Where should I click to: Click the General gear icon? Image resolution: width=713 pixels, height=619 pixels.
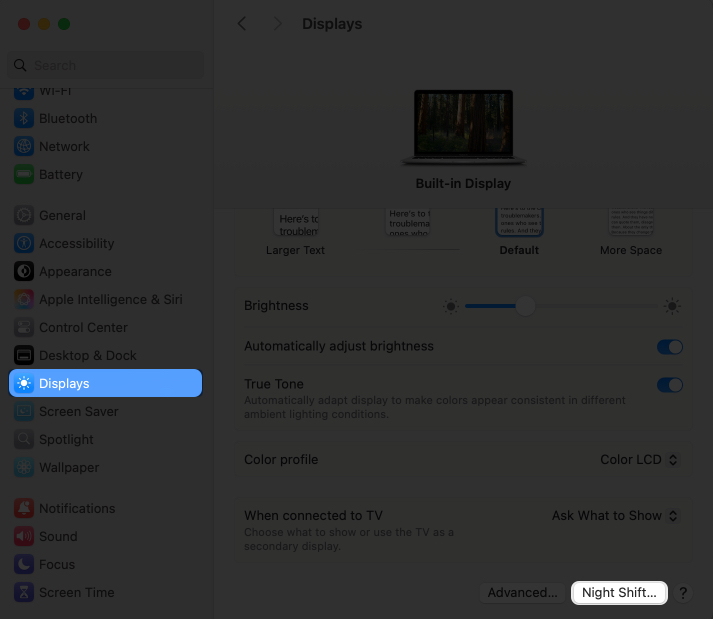[24, 215]
